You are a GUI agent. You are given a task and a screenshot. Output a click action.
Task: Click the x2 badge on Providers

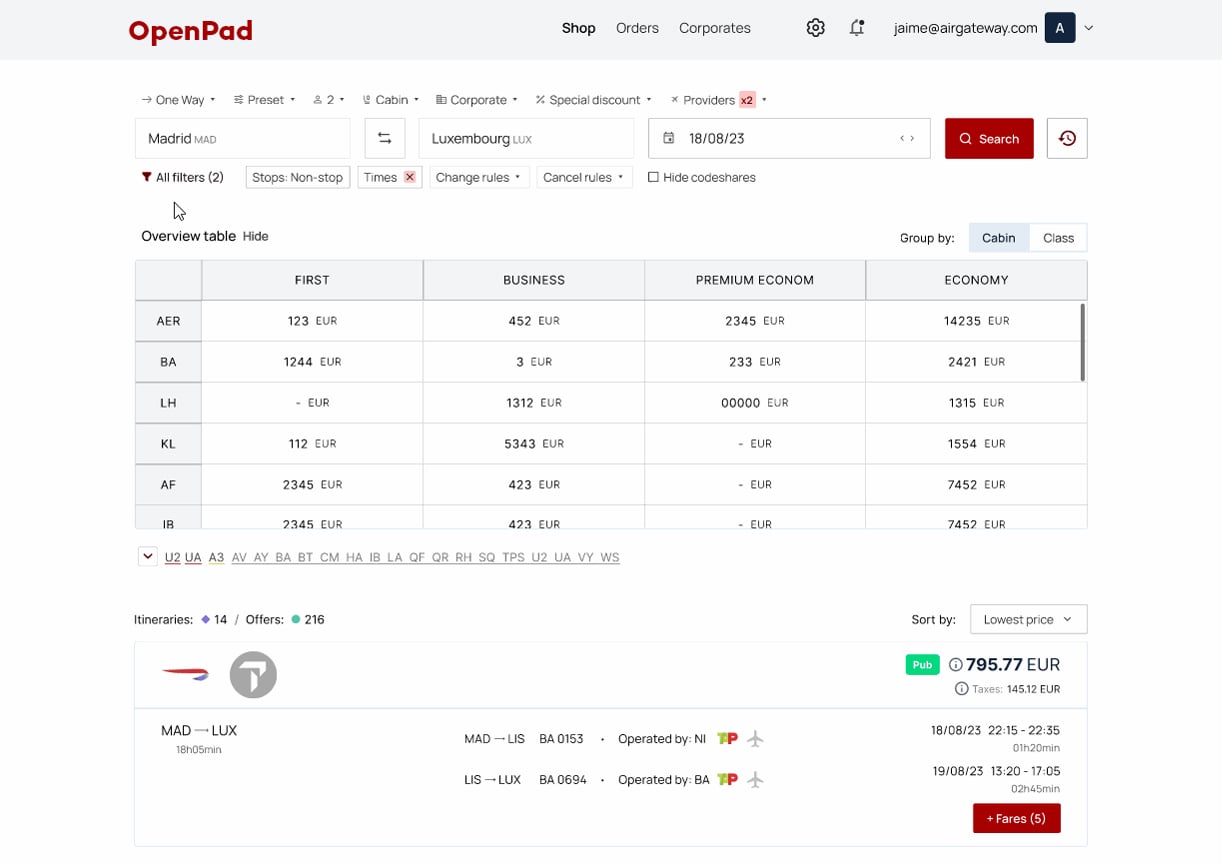pyautogui.click(x=746, y=100)
